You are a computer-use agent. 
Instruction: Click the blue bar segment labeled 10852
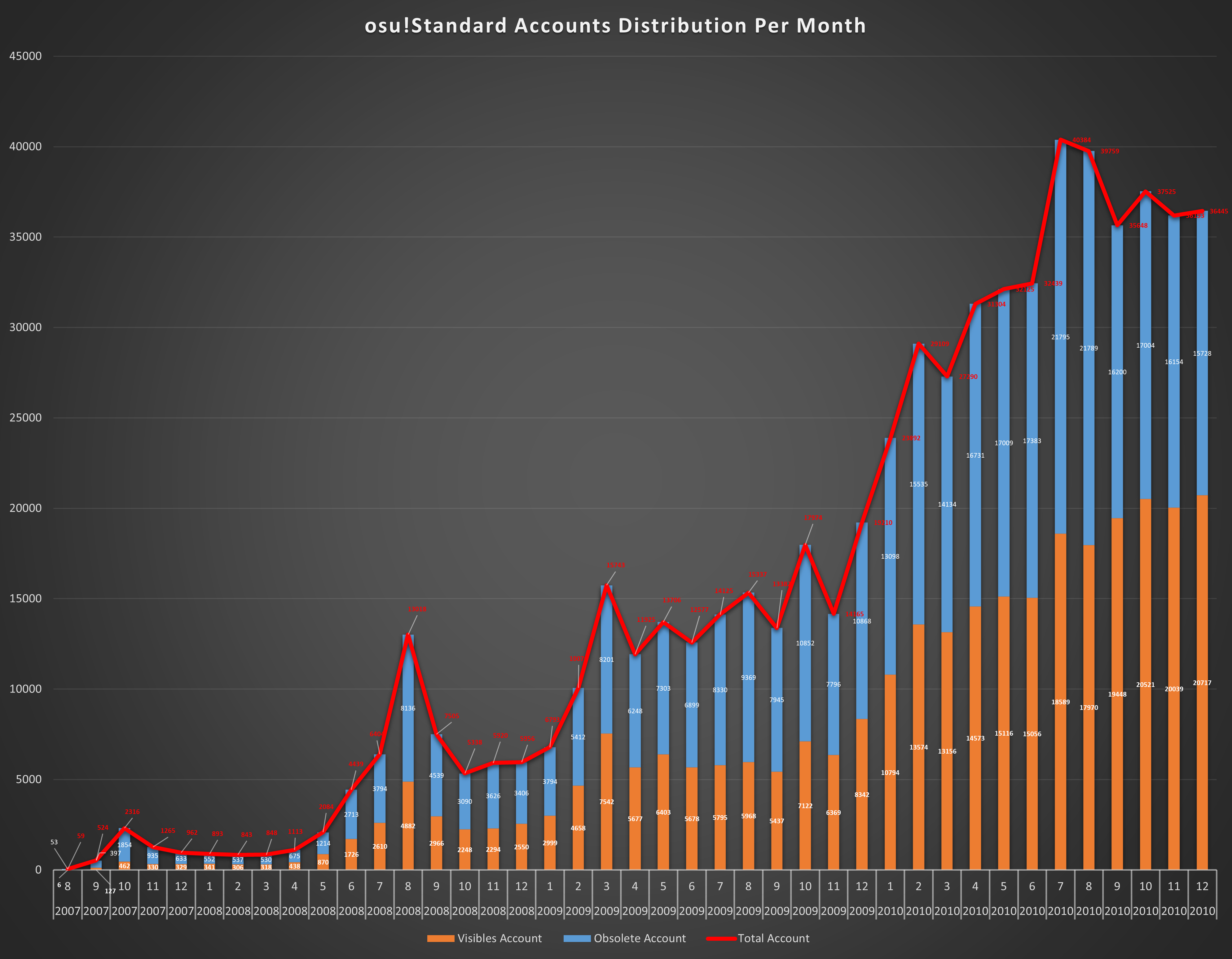805,677
